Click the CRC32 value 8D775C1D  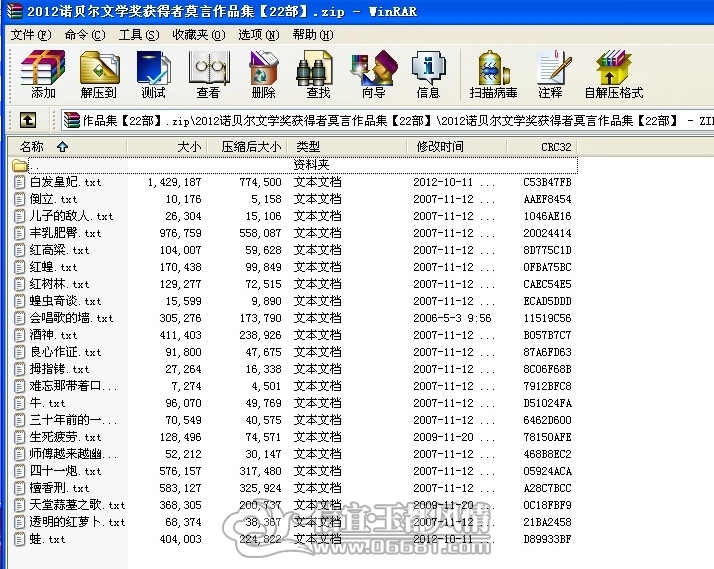click(x=547, y=250)
